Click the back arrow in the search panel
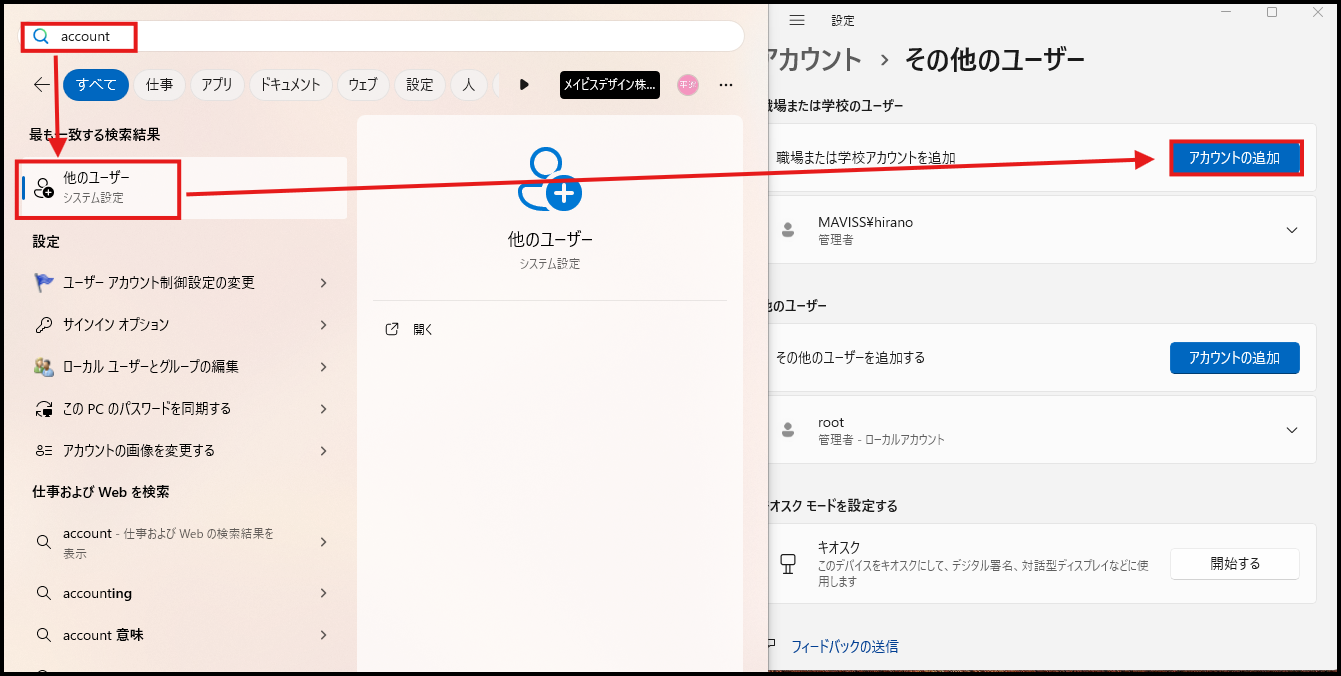This screenshot has height=676, width=1341. pyautogui.click(x=40, y=85)
